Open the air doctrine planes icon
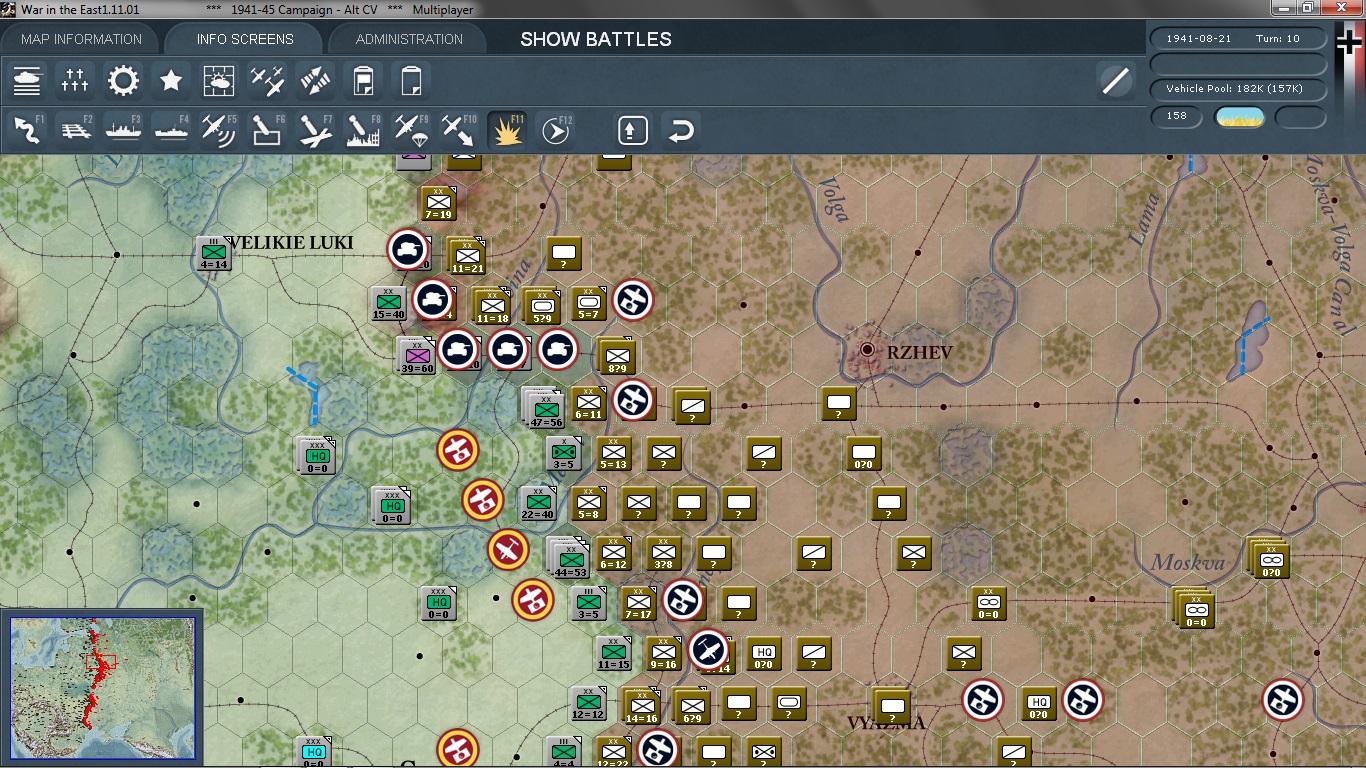The height and width of the screenshot is (768, 1366). coord(267,80)
